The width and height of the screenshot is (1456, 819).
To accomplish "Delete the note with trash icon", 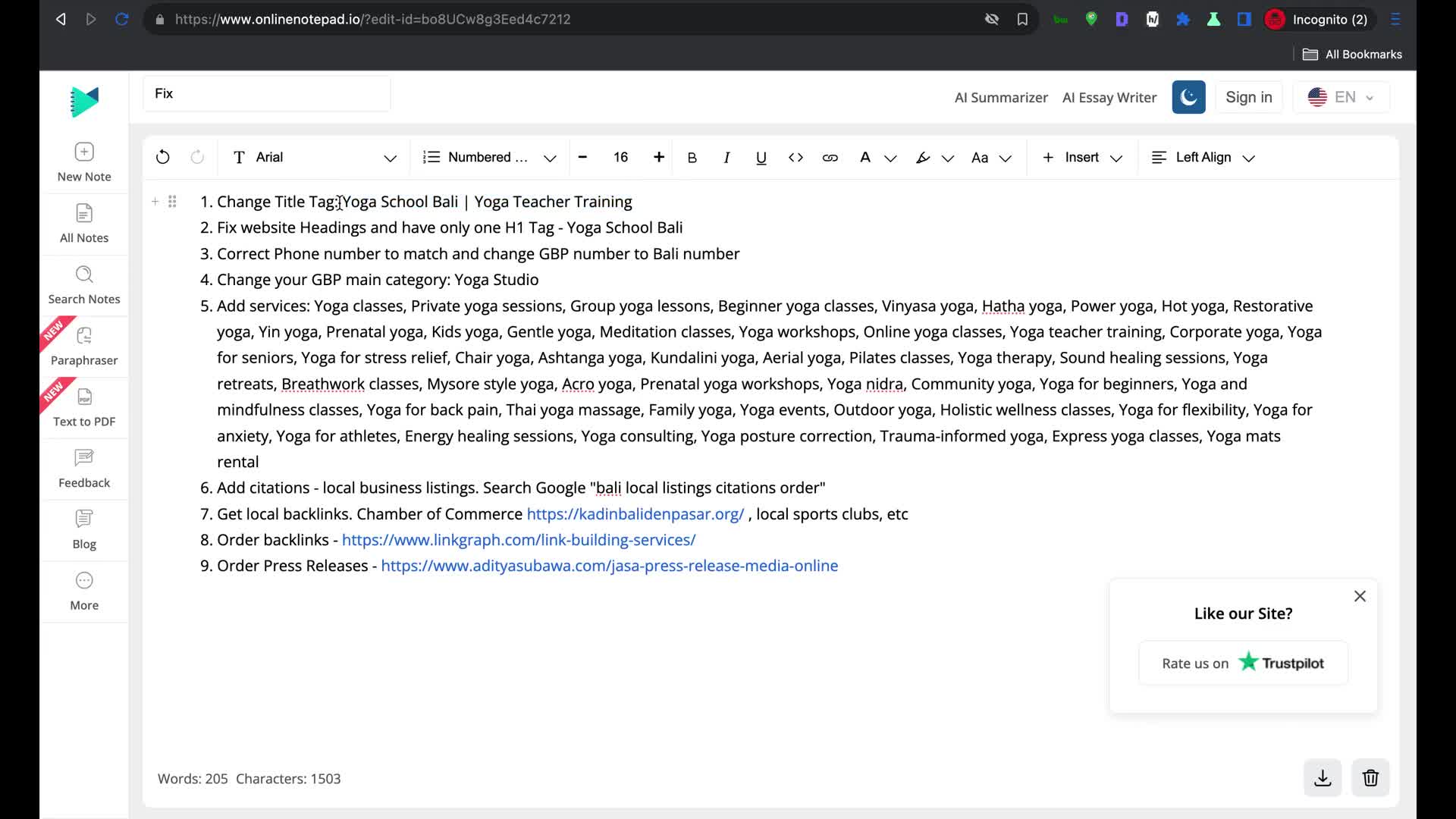I will 1370,778.
